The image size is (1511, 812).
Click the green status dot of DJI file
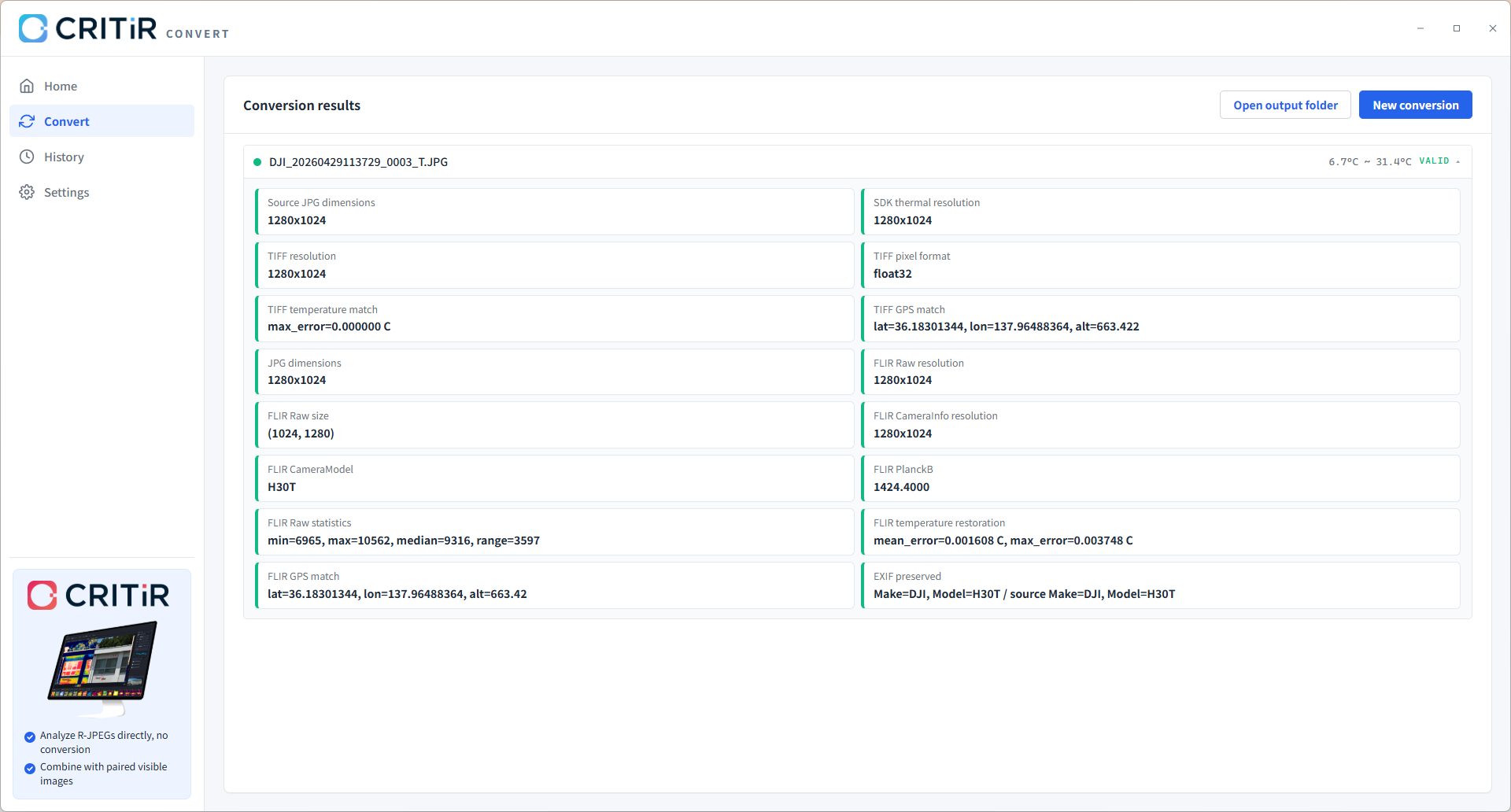[257, 162]
